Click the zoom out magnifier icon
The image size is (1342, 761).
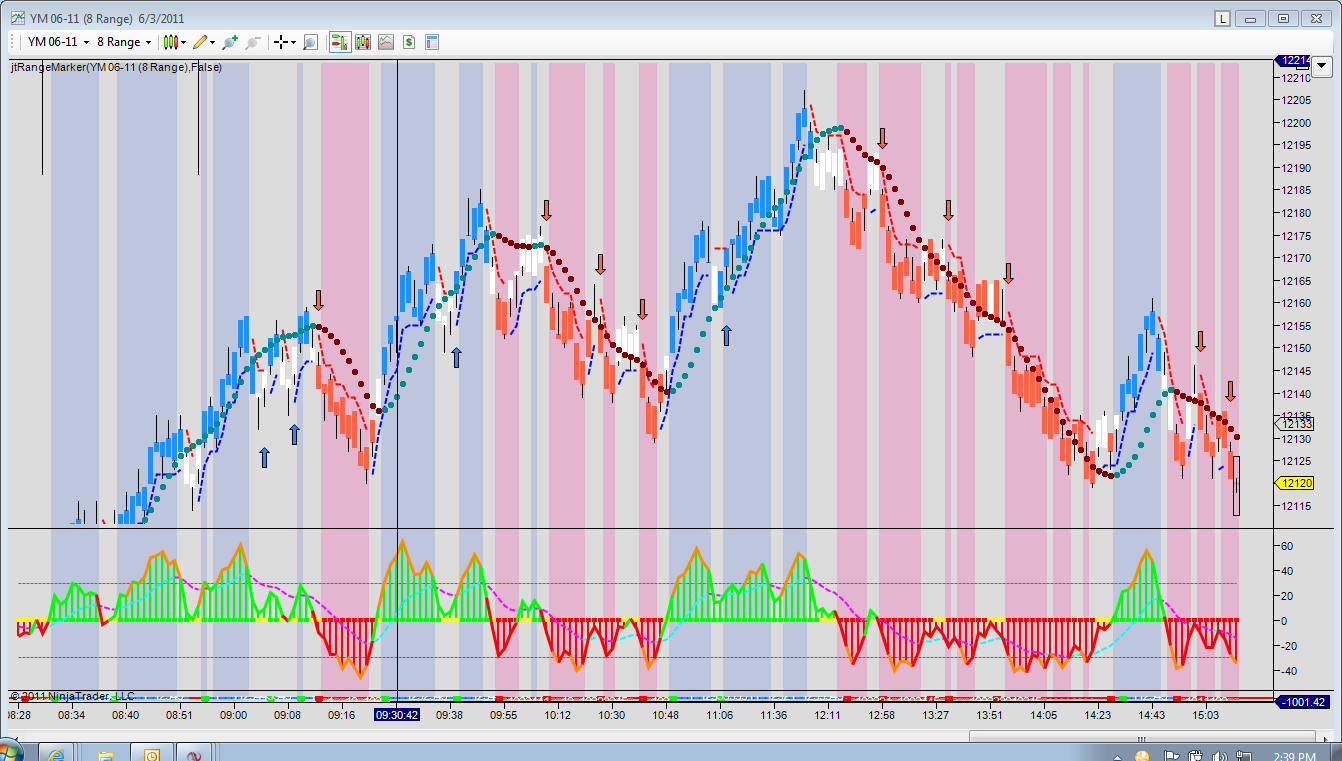[x=253, y=42]
